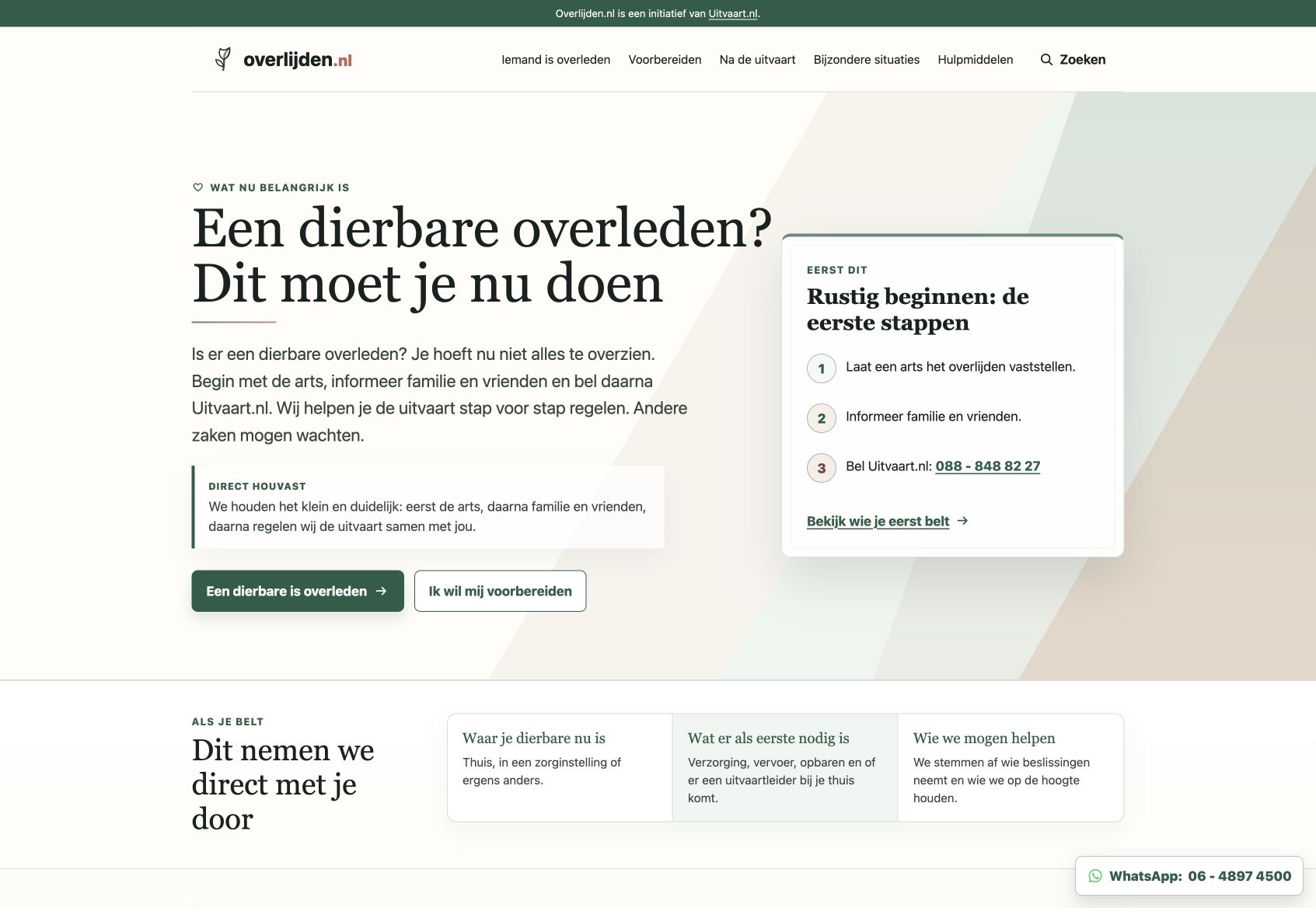Click text 'Laat een arts het overlijden vaststellen.'
This screenshot has height=908, width=1316.
(960, 367)
